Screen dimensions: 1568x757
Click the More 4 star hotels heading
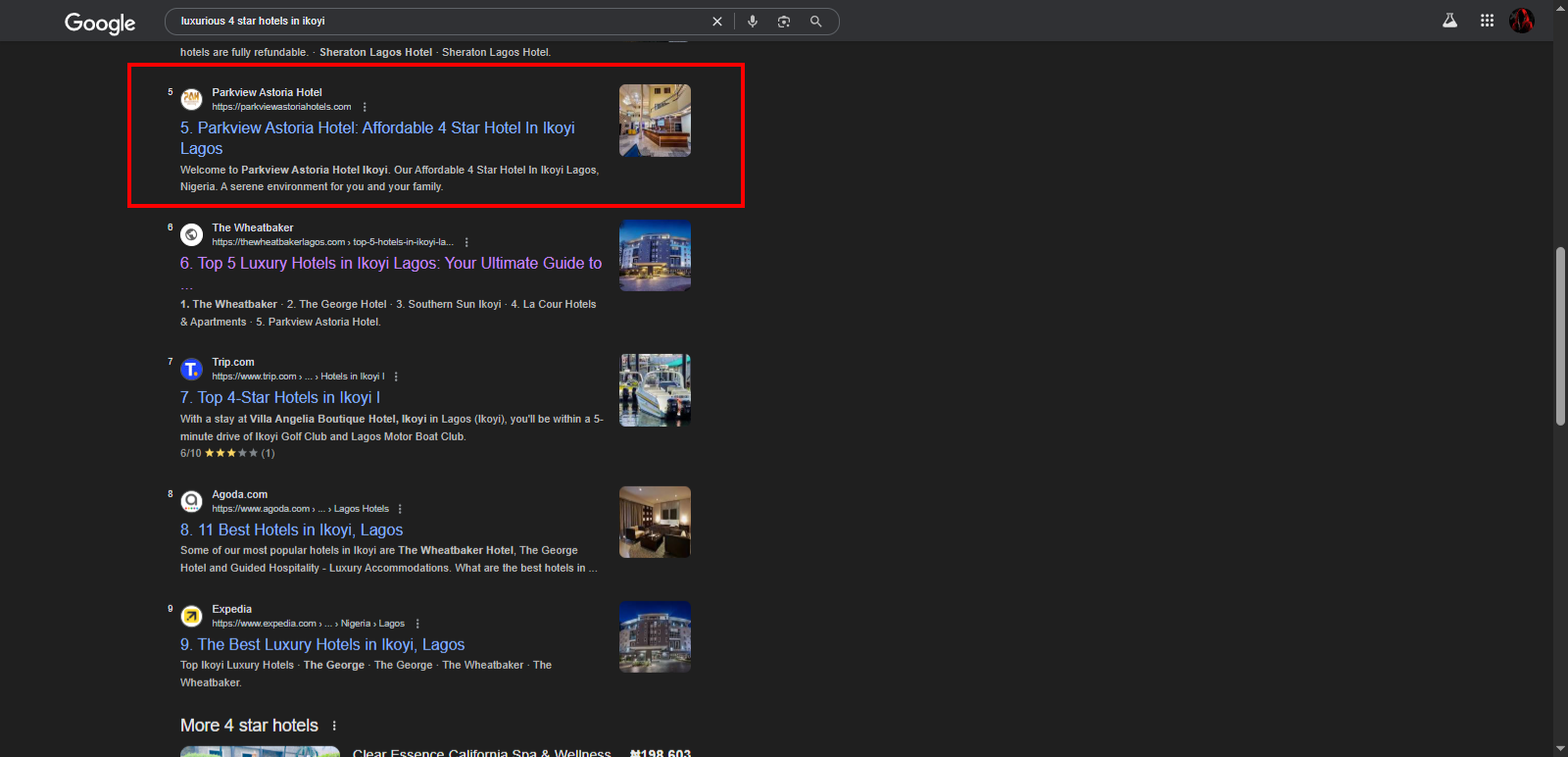249,726
